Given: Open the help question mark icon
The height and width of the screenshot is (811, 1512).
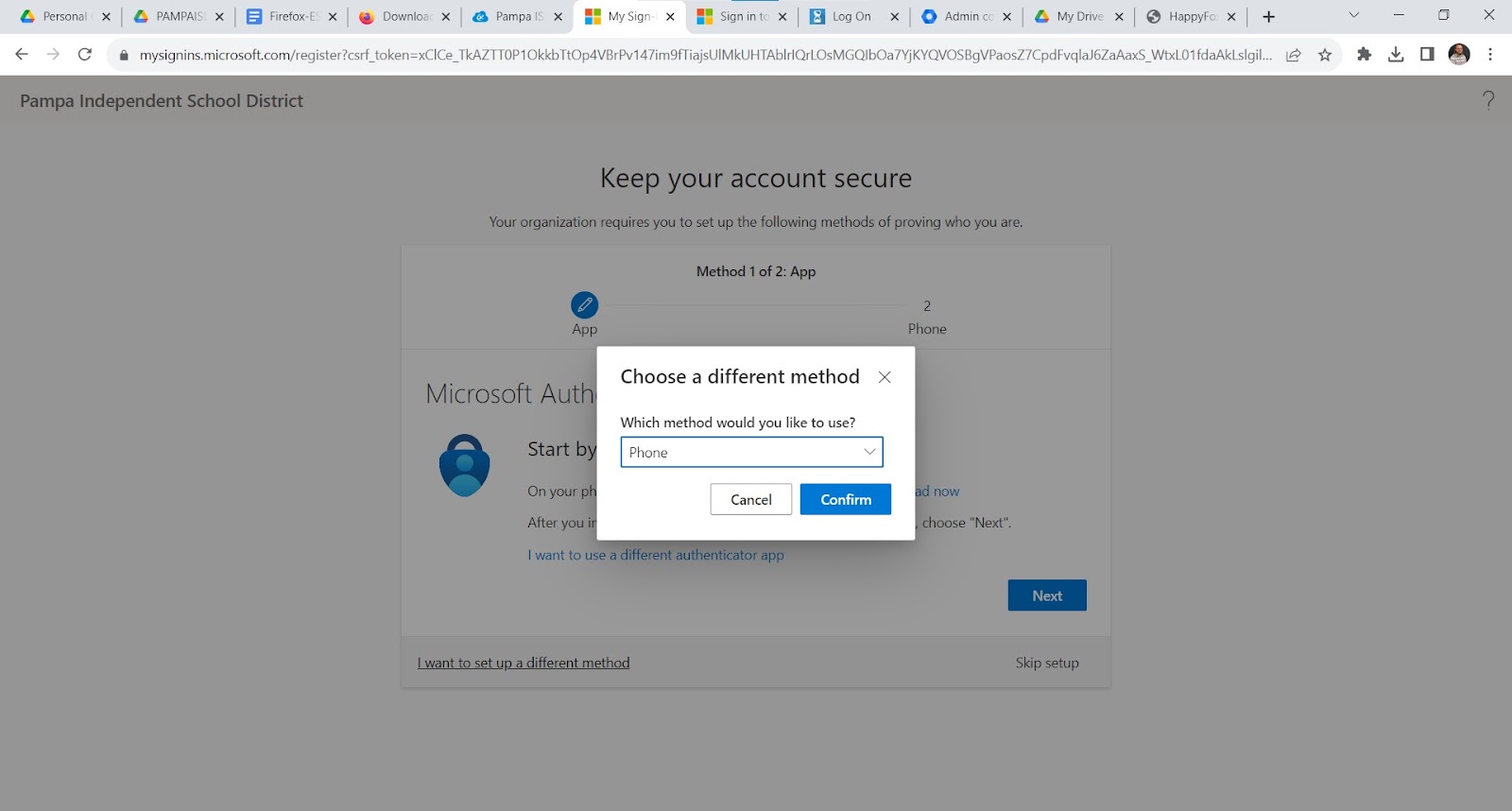Looking at the screenshot, I should 1488,100.
